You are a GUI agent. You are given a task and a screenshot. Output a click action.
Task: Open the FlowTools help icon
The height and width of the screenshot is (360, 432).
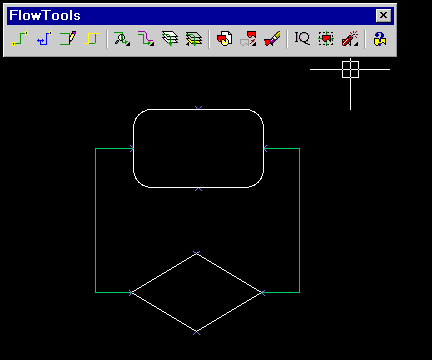380,39
